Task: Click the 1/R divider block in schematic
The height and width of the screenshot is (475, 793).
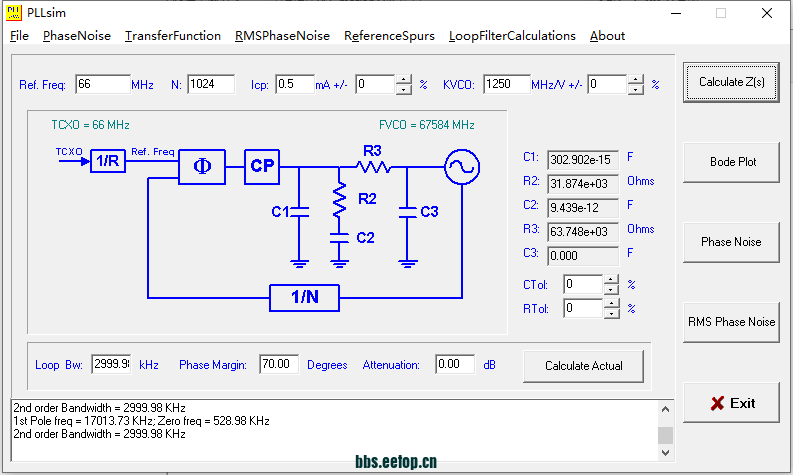Action: 108,161
